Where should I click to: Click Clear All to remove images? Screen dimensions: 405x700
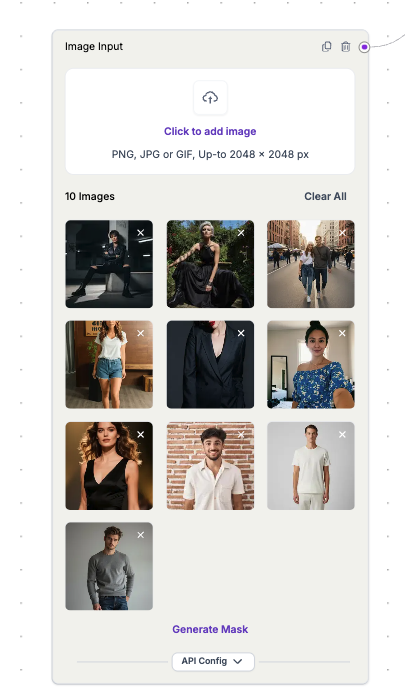325,196
